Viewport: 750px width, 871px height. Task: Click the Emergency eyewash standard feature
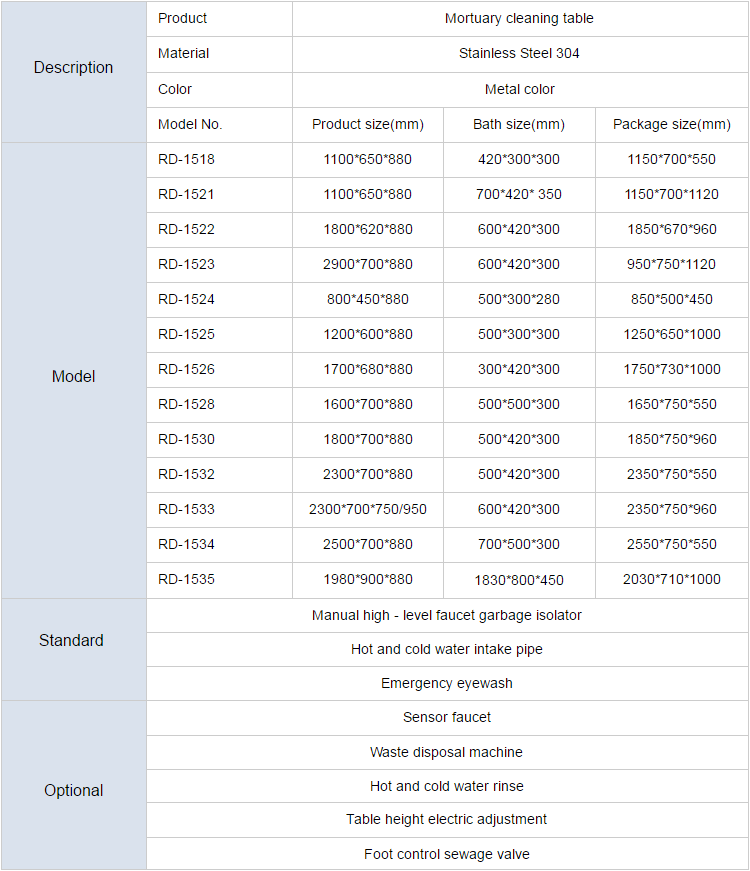point(447,683)
